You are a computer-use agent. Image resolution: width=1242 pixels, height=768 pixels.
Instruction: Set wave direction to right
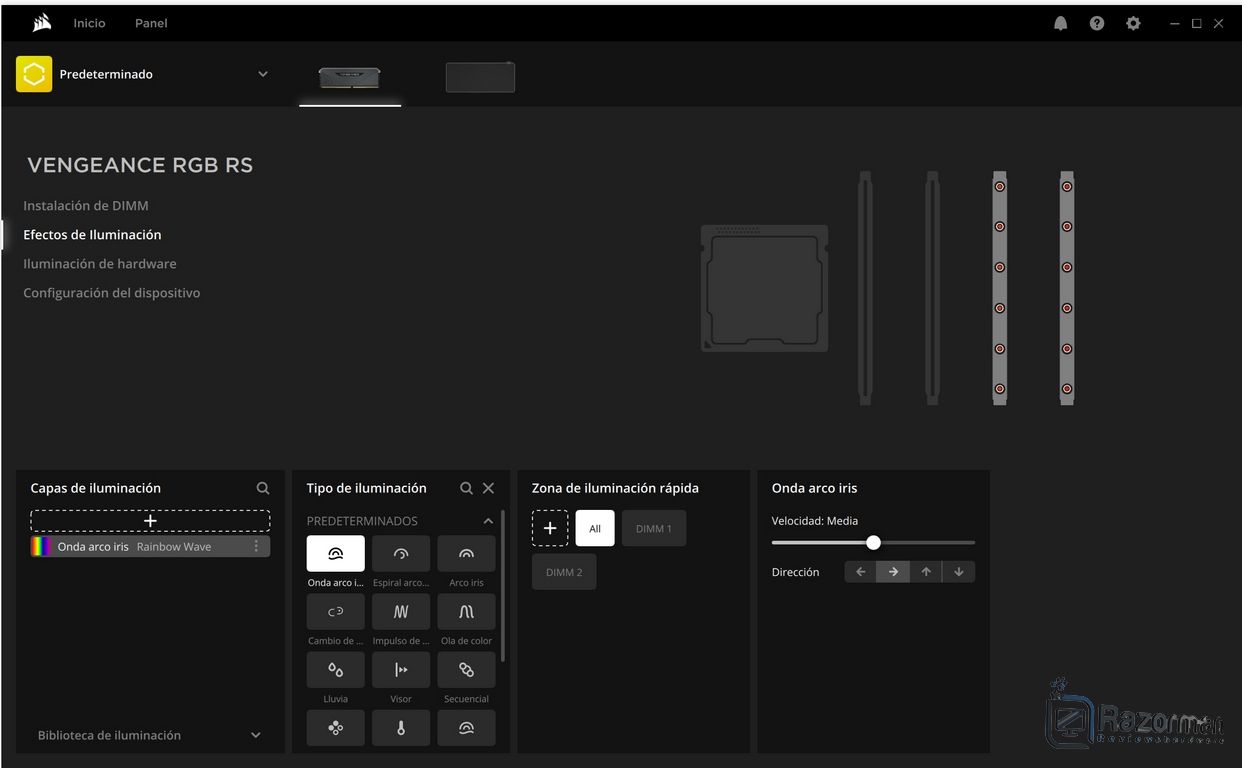coord(893,572)
